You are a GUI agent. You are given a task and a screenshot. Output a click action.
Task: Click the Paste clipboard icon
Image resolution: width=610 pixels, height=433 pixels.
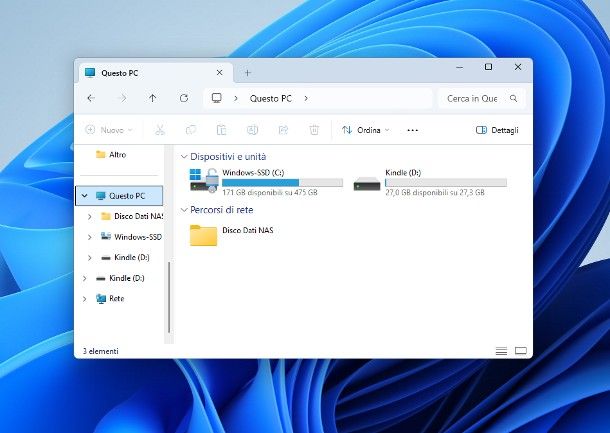pyautogui.click(x=221, y=130)
